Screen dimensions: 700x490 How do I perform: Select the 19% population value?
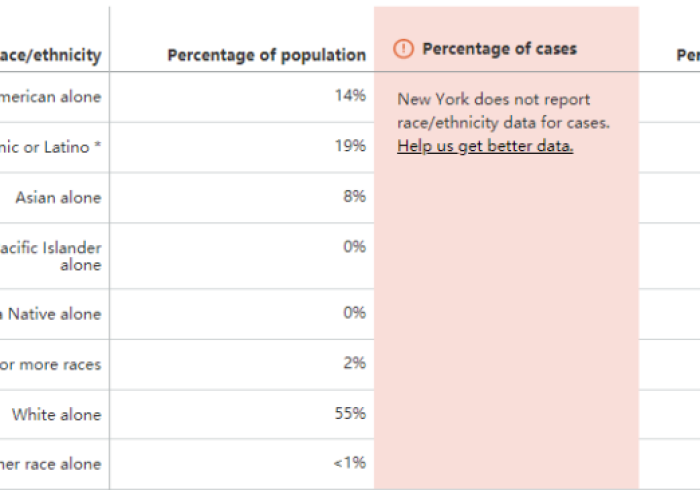coord(351,146)
